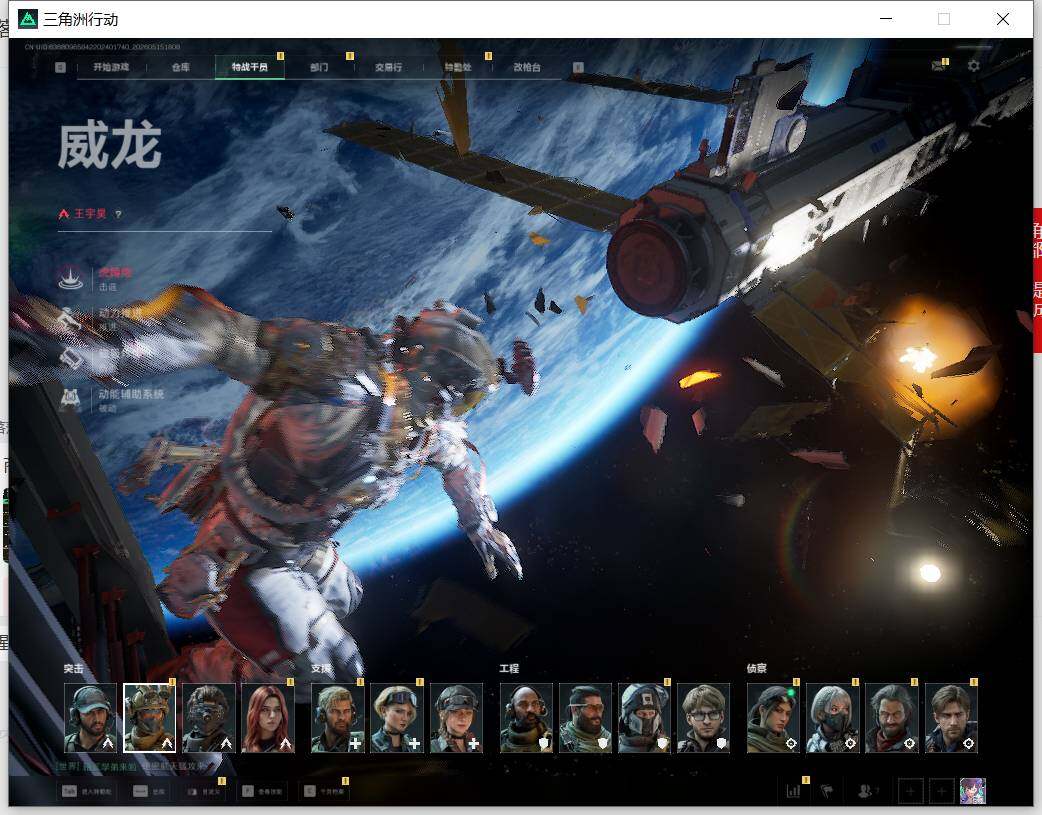The height and width of the screenshot is (815, 1042).
Task: Open the player avatar in bottom corner
Action: (x=973, y=791)
